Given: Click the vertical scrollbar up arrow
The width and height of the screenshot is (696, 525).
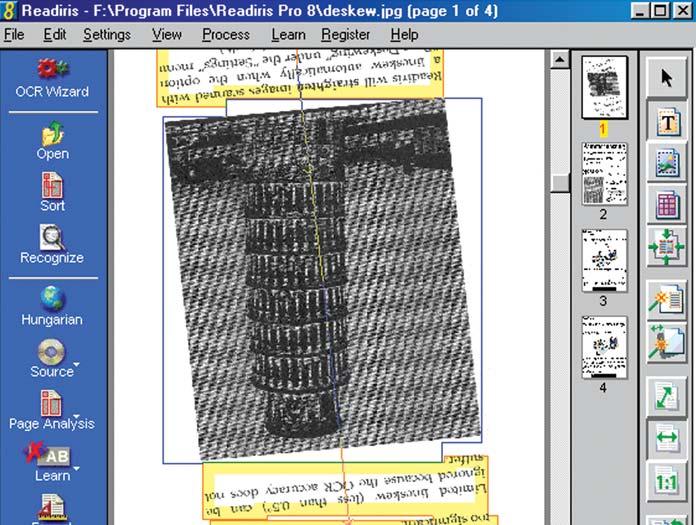Looking at the screenshot, I should (560, 59).
